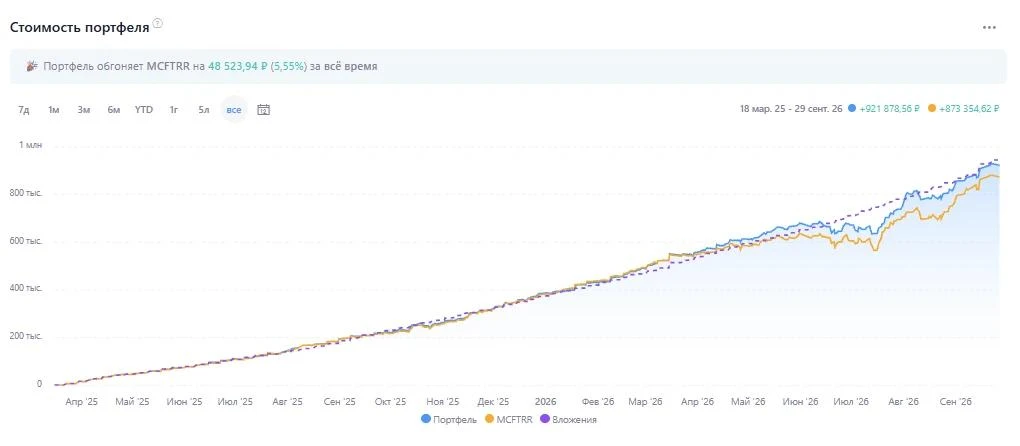Click the 48 523,94 ₽ (5,55%) outperformance value

point(257,66)
